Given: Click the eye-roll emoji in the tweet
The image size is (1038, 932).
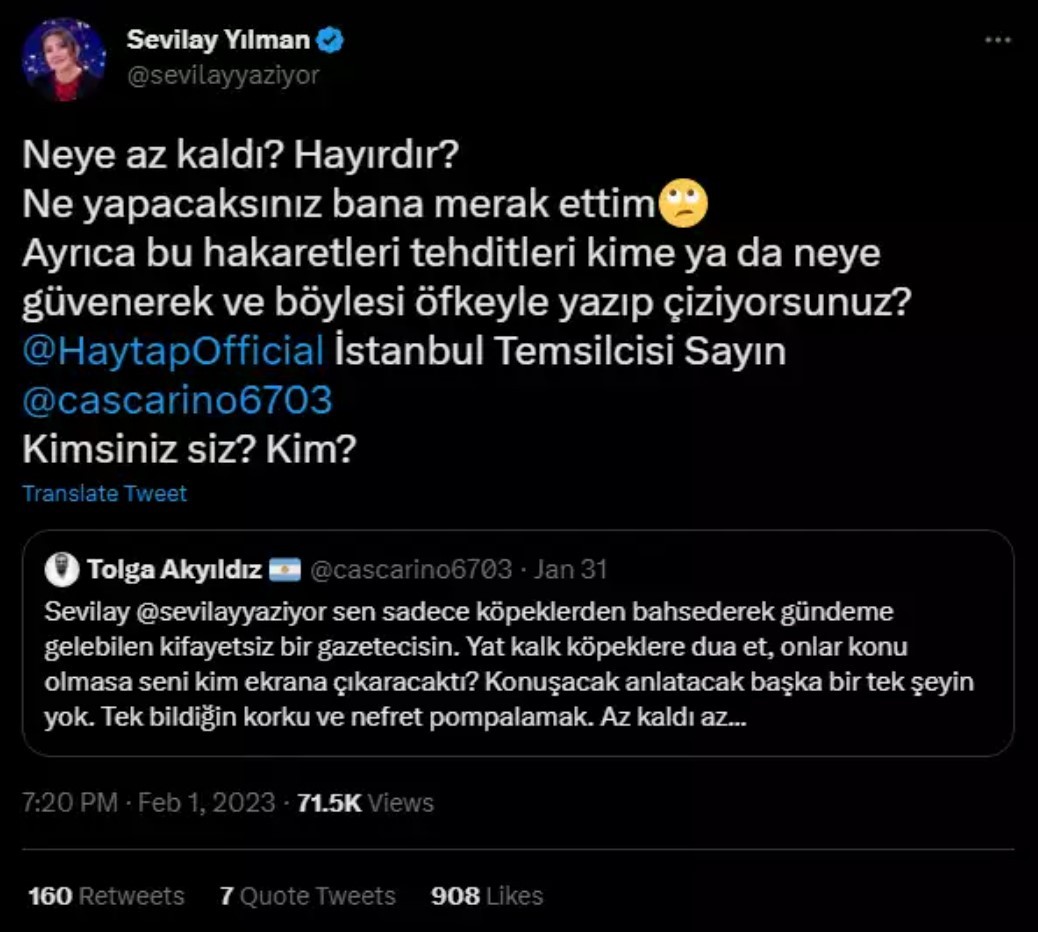Looking at the screenshot, I should coord(685,204).
